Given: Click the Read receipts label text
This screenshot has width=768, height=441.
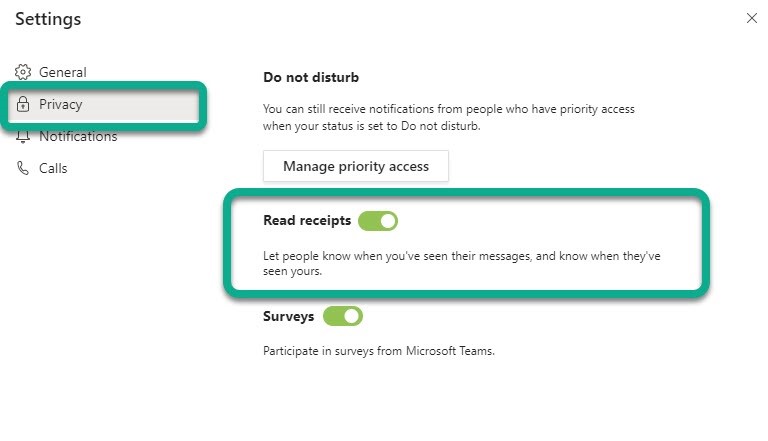Looking at the screenshot, I should (307, 221).
